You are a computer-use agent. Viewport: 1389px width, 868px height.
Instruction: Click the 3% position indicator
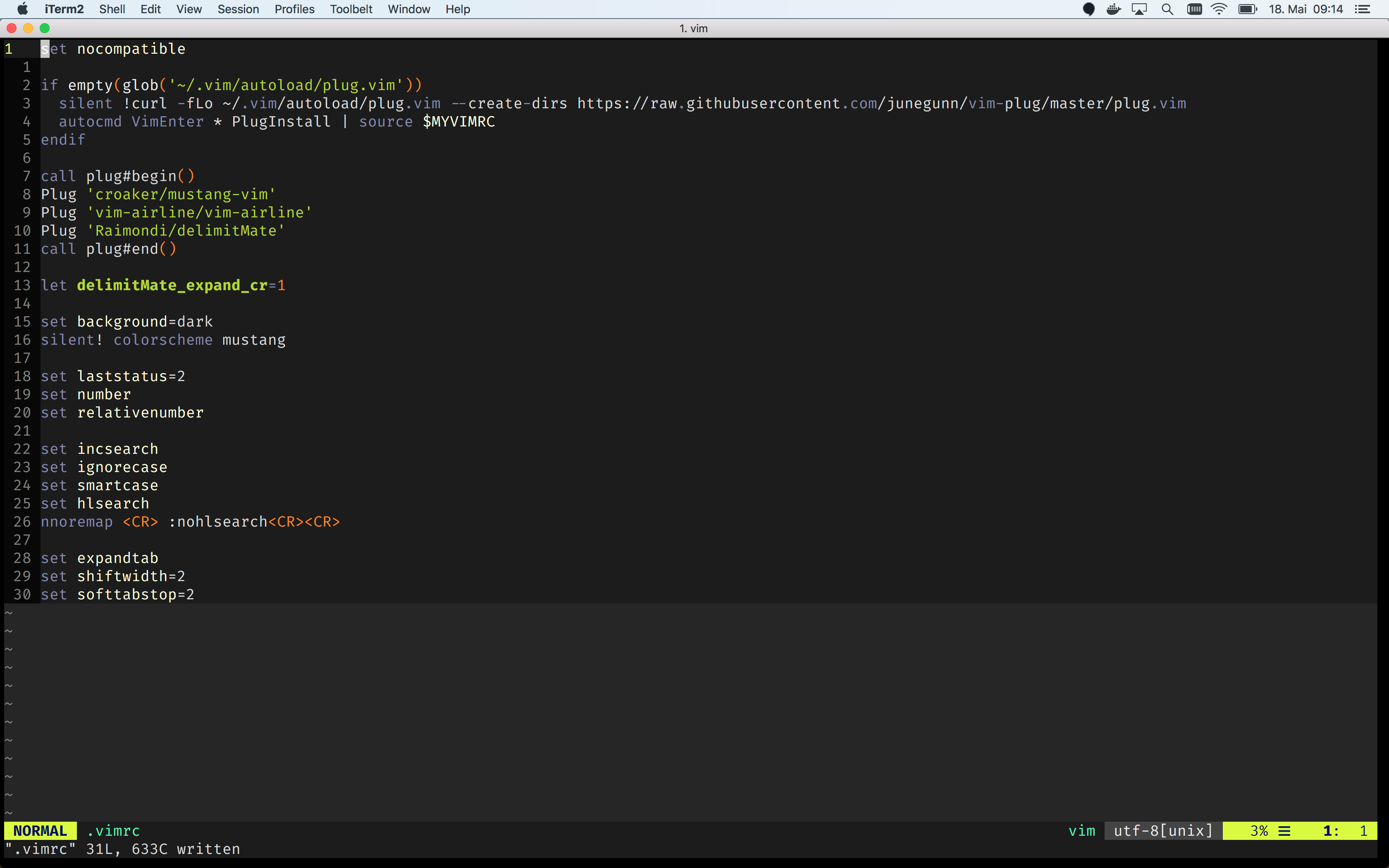coord(1259,831)
